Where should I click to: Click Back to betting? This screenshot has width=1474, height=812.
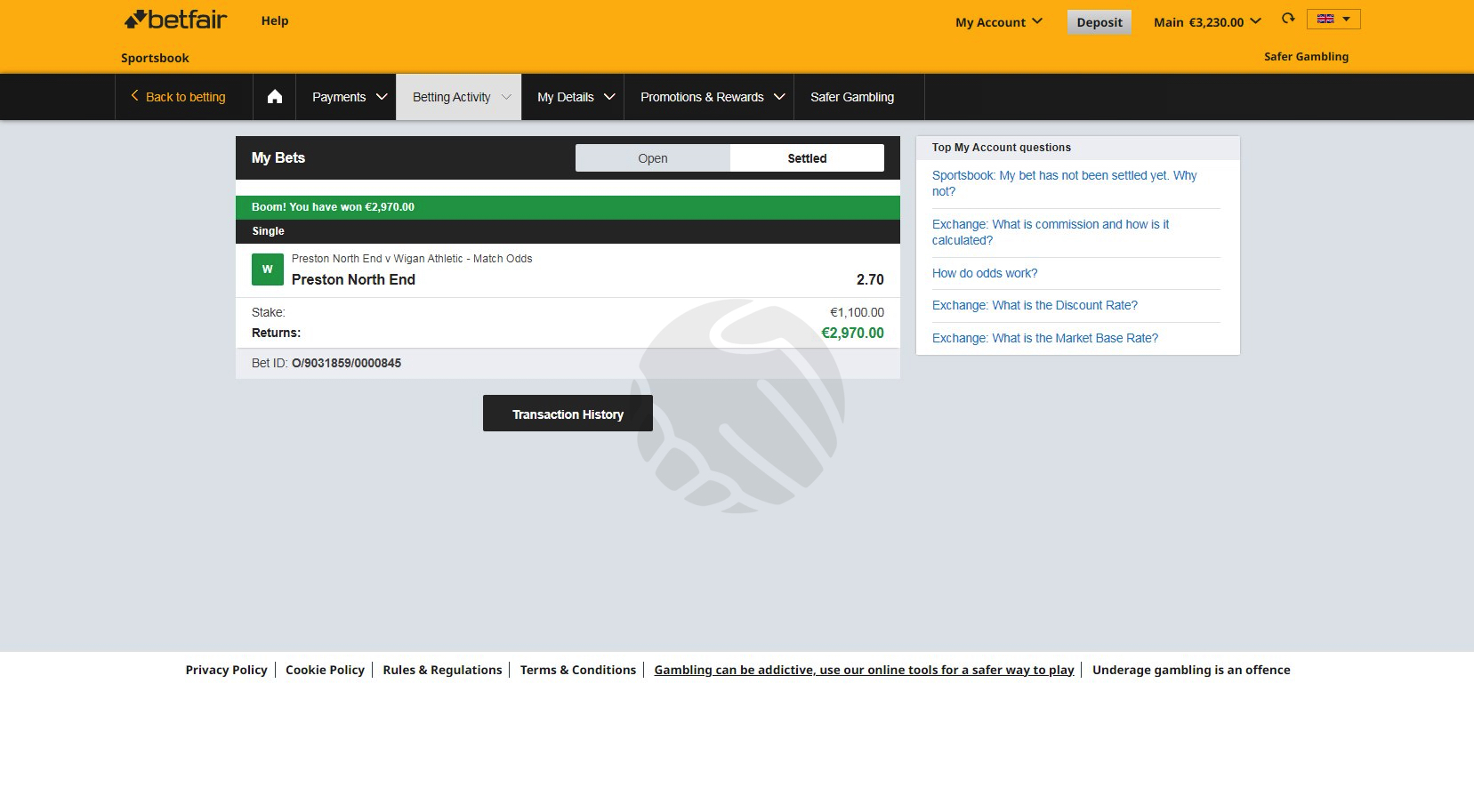pyautogui.click(x=178, y=97)
